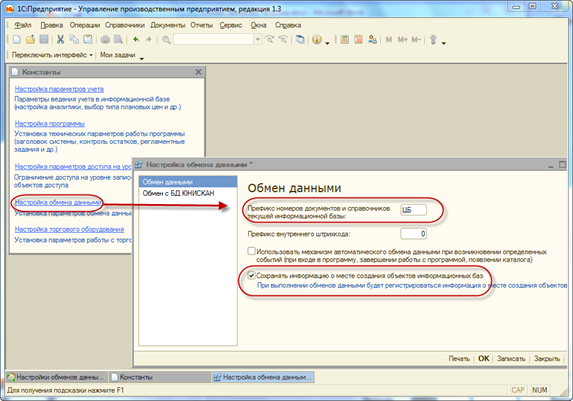This screenshot has width=573, height=401.
Task: Open the Отчеты menu
Action: (201, 25)
